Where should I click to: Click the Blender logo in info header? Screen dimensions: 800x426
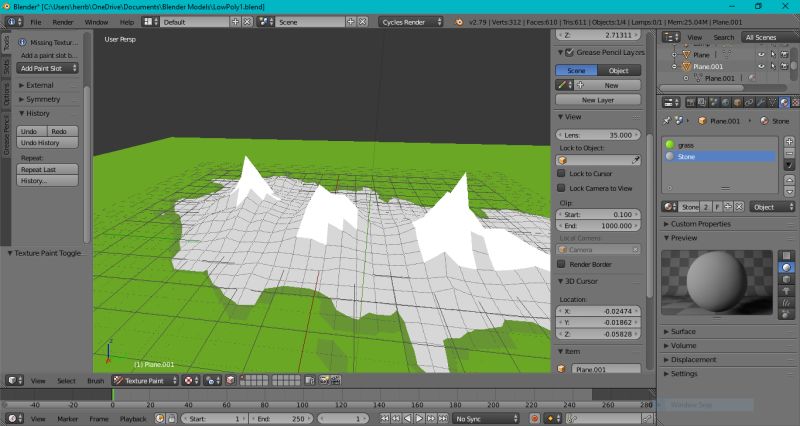point(459,22)
